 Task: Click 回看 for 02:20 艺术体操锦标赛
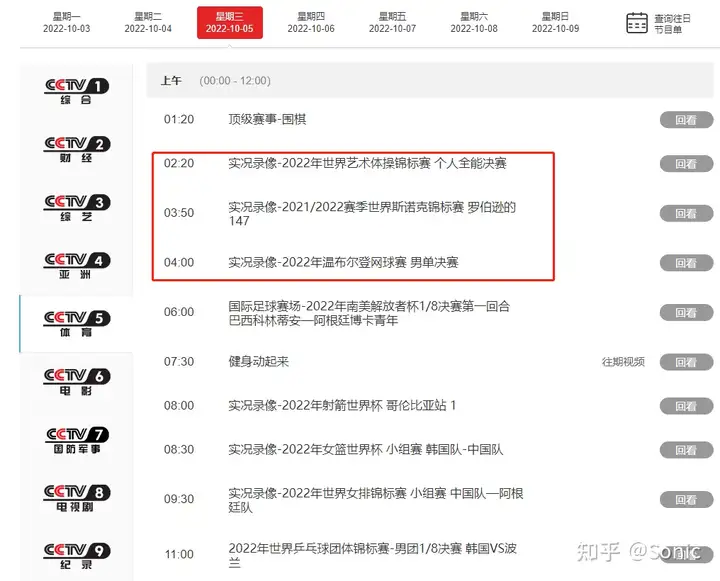tap(686, 164)
